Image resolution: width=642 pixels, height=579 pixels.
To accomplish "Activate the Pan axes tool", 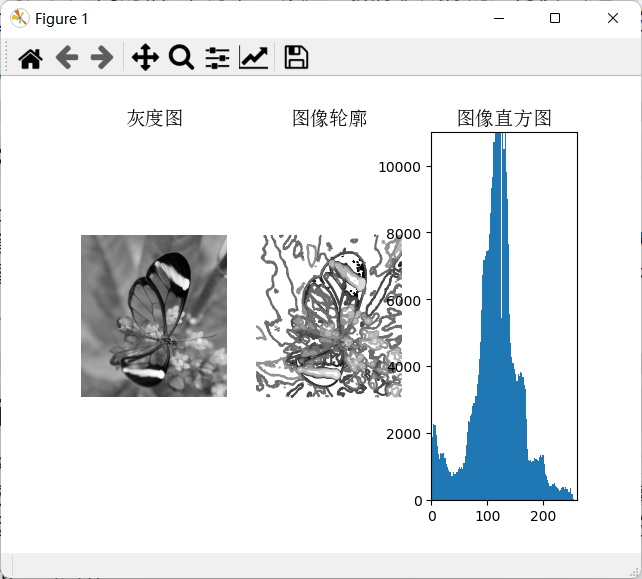I will click(145, 57).
